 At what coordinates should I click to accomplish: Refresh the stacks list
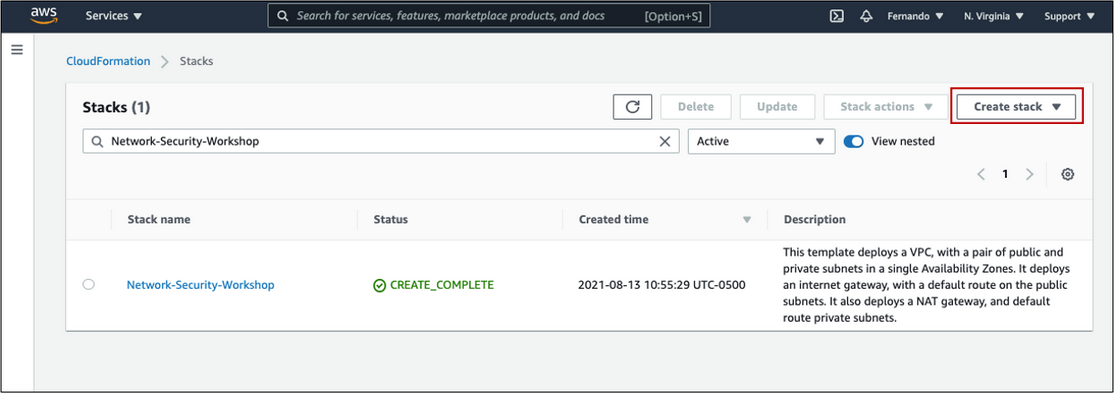point(633,107)
